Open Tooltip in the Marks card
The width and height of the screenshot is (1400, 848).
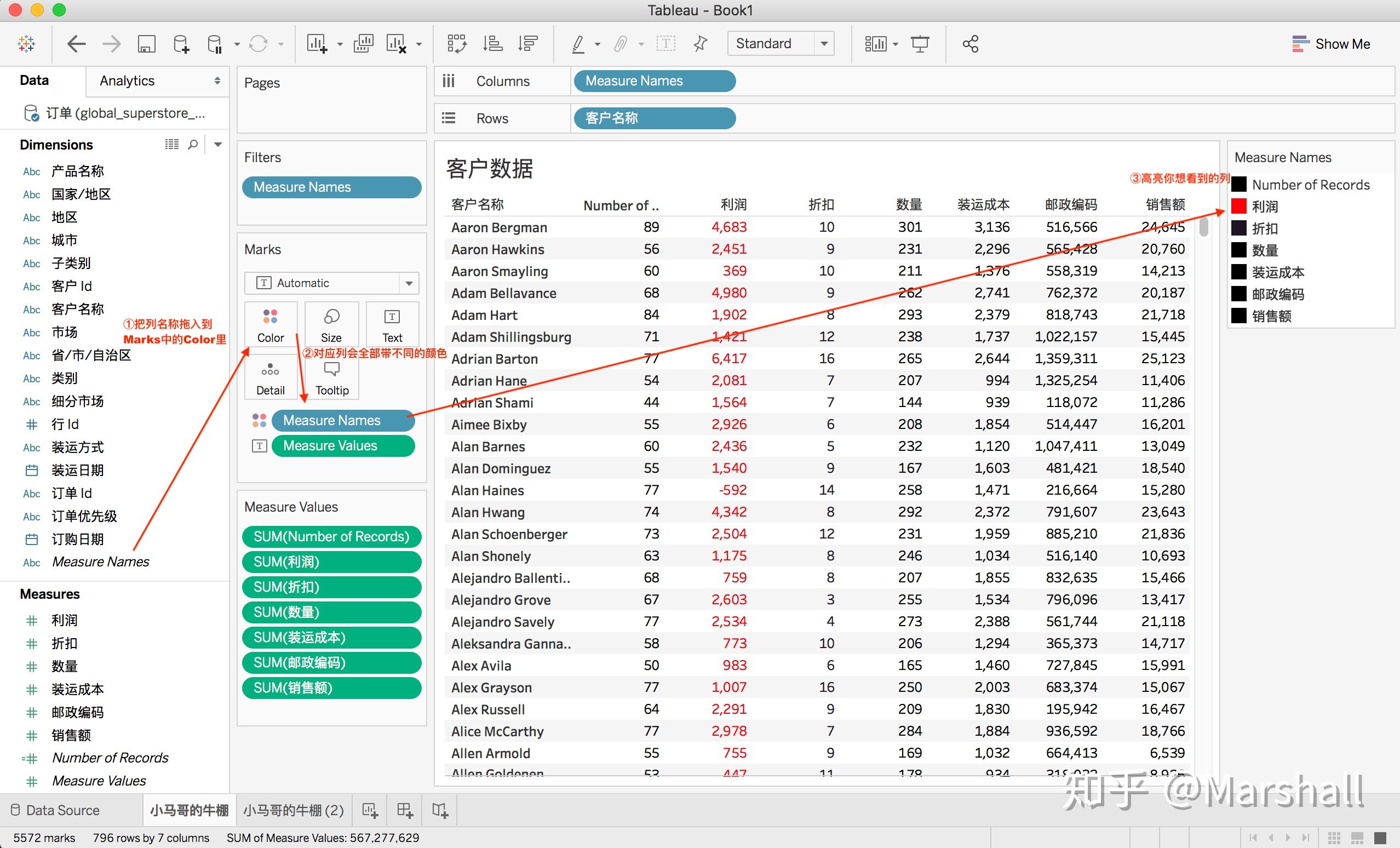[x=332, y=377]
